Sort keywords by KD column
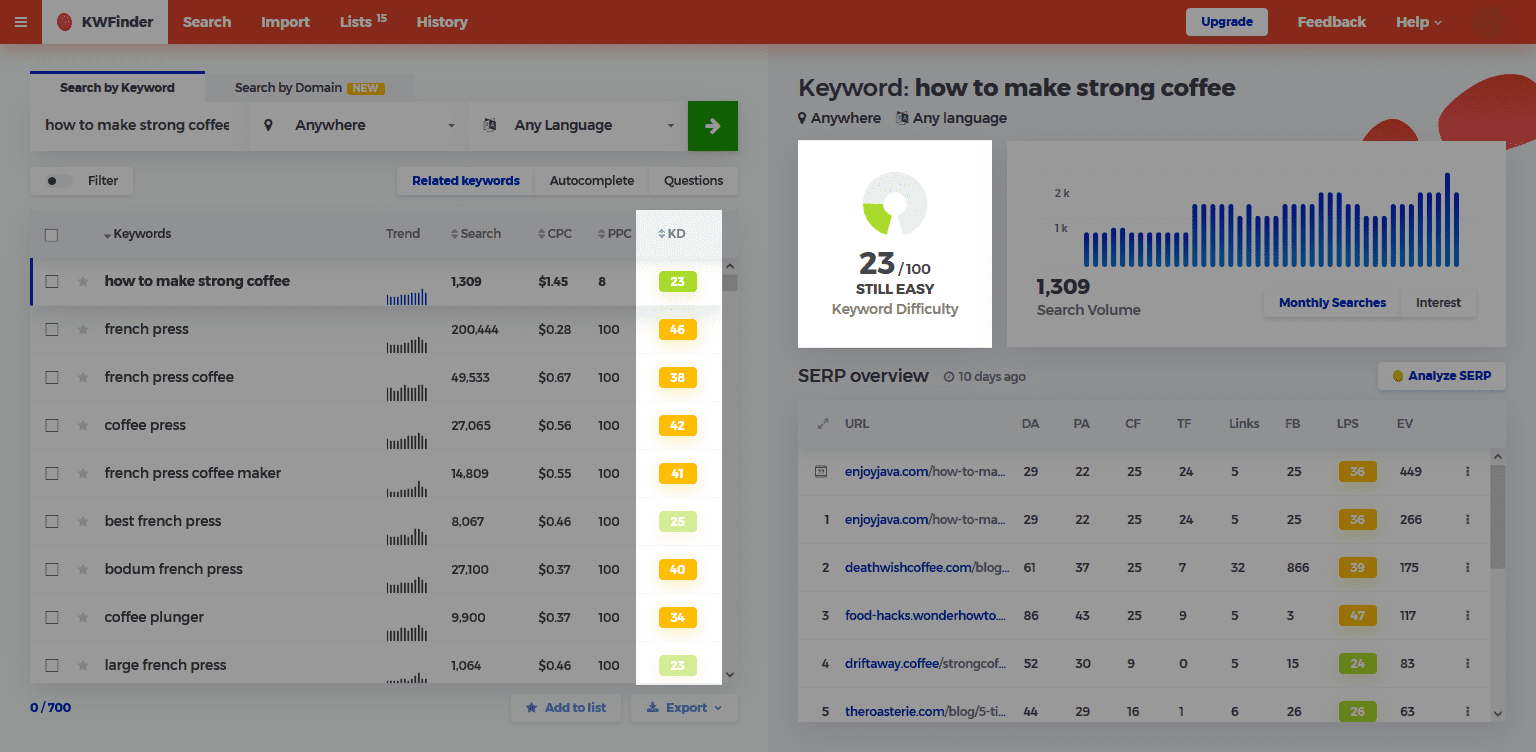1536x752 pixels. click(x=671, y=234)
